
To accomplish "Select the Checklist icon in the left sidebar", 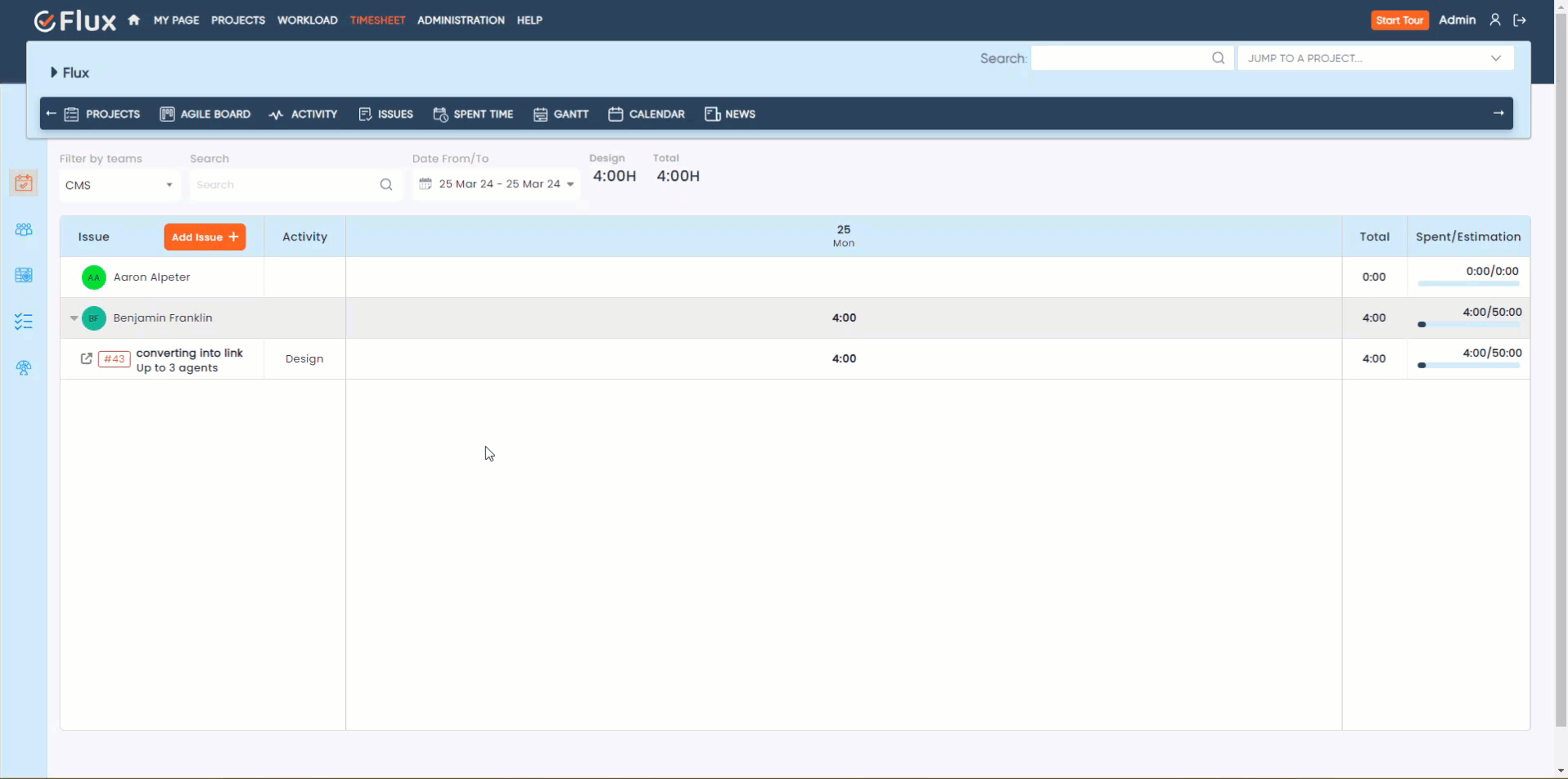I will 24,321.
